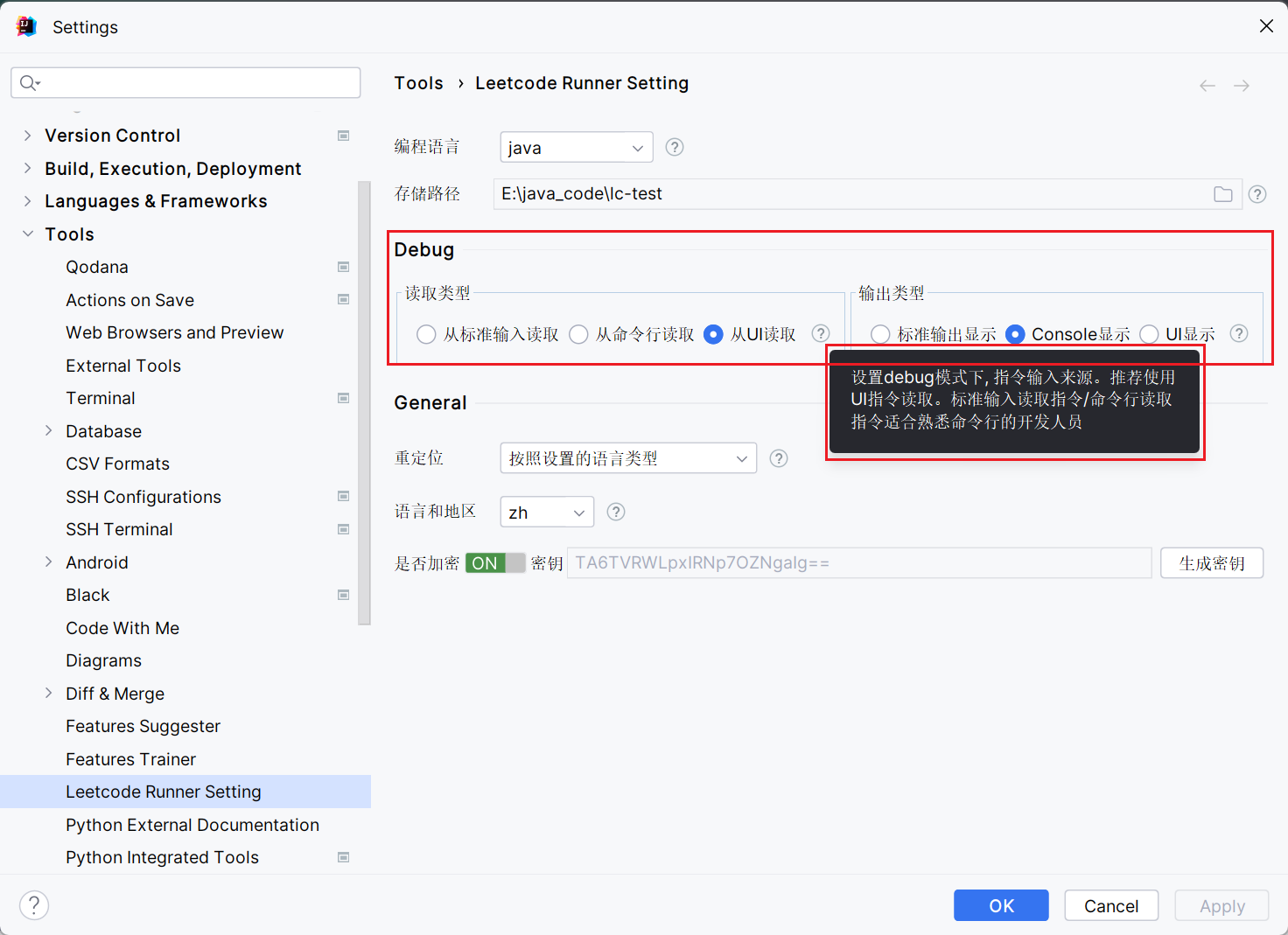Close the Settings dialog

(x=1266, y=26)
